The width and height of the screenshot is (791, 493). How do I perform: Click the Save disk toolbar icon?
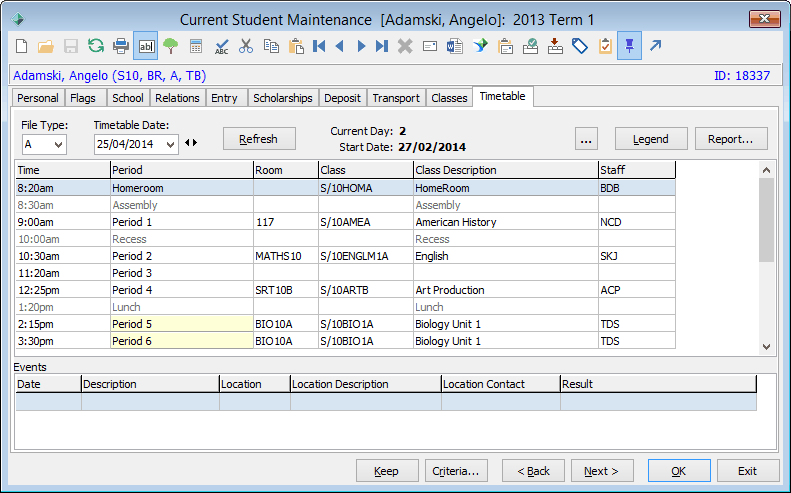click(x=71, y=46)
